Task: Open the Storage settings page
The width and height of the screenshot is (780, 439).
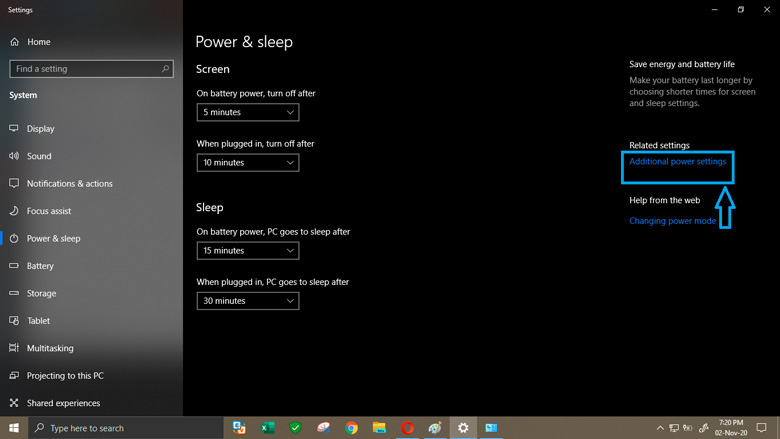Action: point(41,294)
